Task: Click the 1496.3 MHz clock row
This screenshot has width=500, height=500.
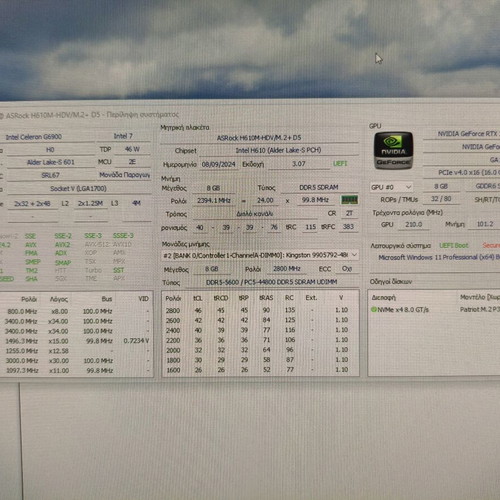Action: 76,341
